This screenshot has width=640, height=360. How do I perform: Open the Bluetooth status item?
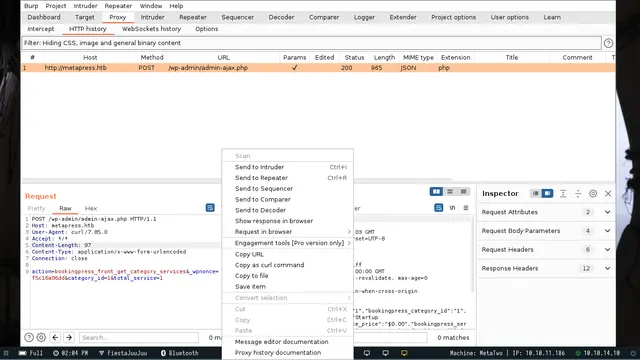(180, 353)
